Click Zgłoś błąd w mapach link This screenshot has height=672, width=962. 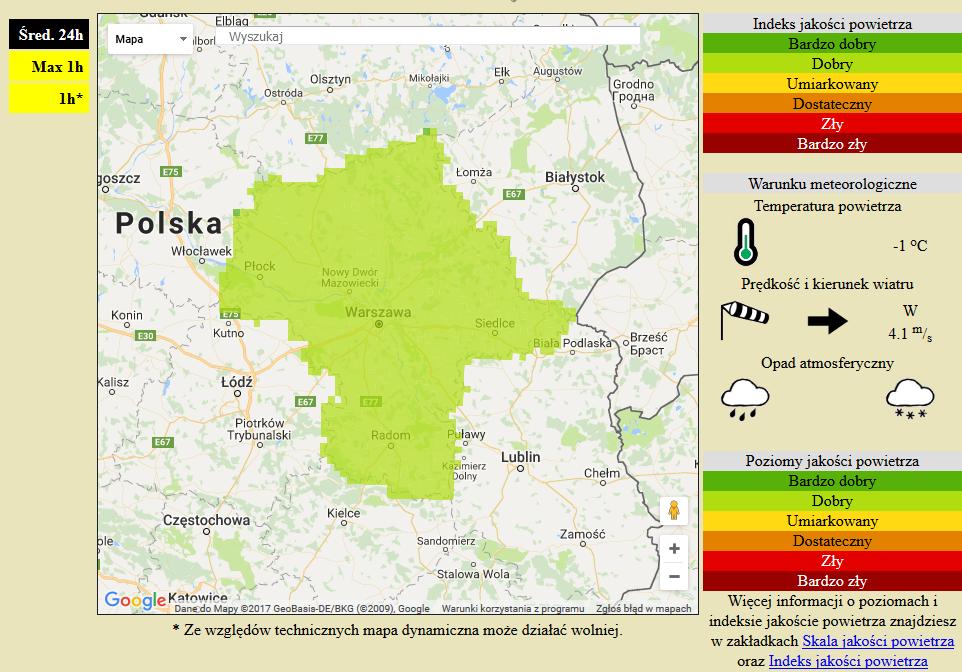tap(644, 609)
